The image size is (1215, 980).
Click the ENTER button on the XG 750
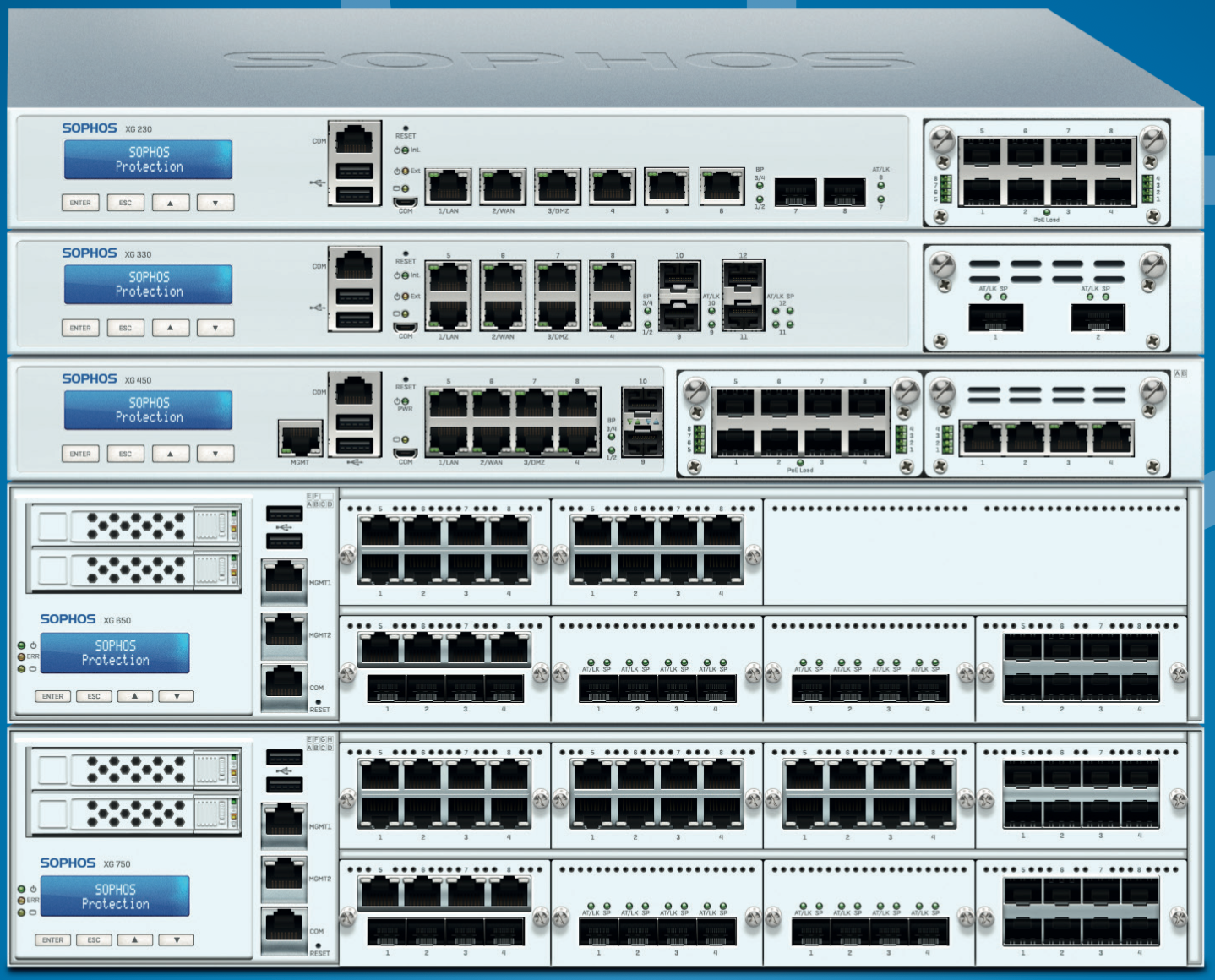tap(52, 939)
